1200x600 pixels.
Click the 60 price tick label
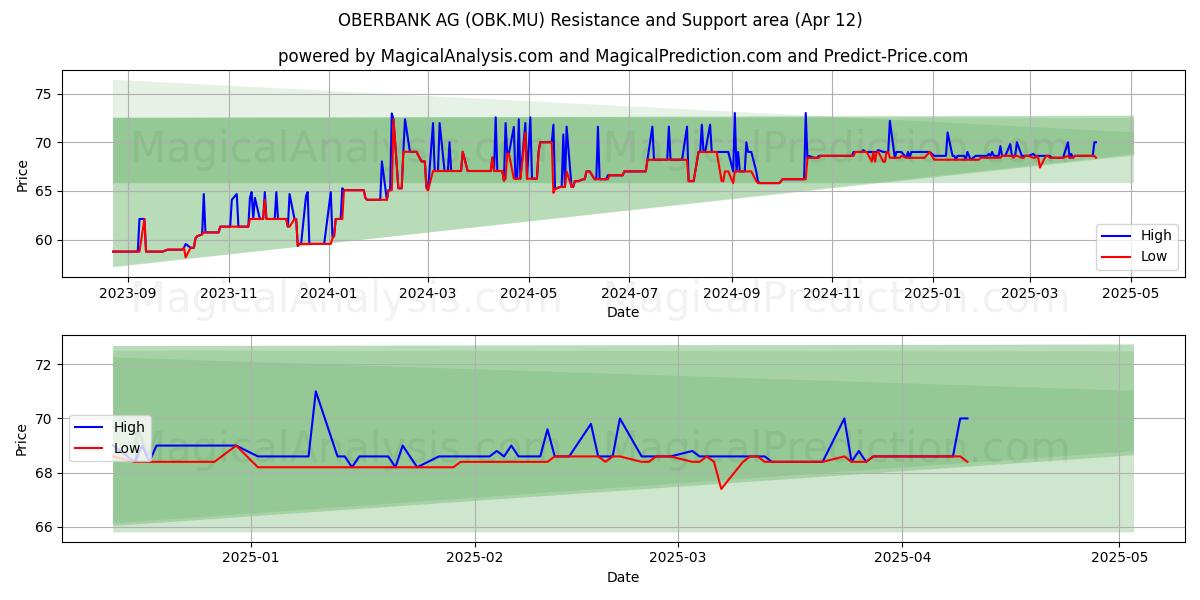[46, 240]
